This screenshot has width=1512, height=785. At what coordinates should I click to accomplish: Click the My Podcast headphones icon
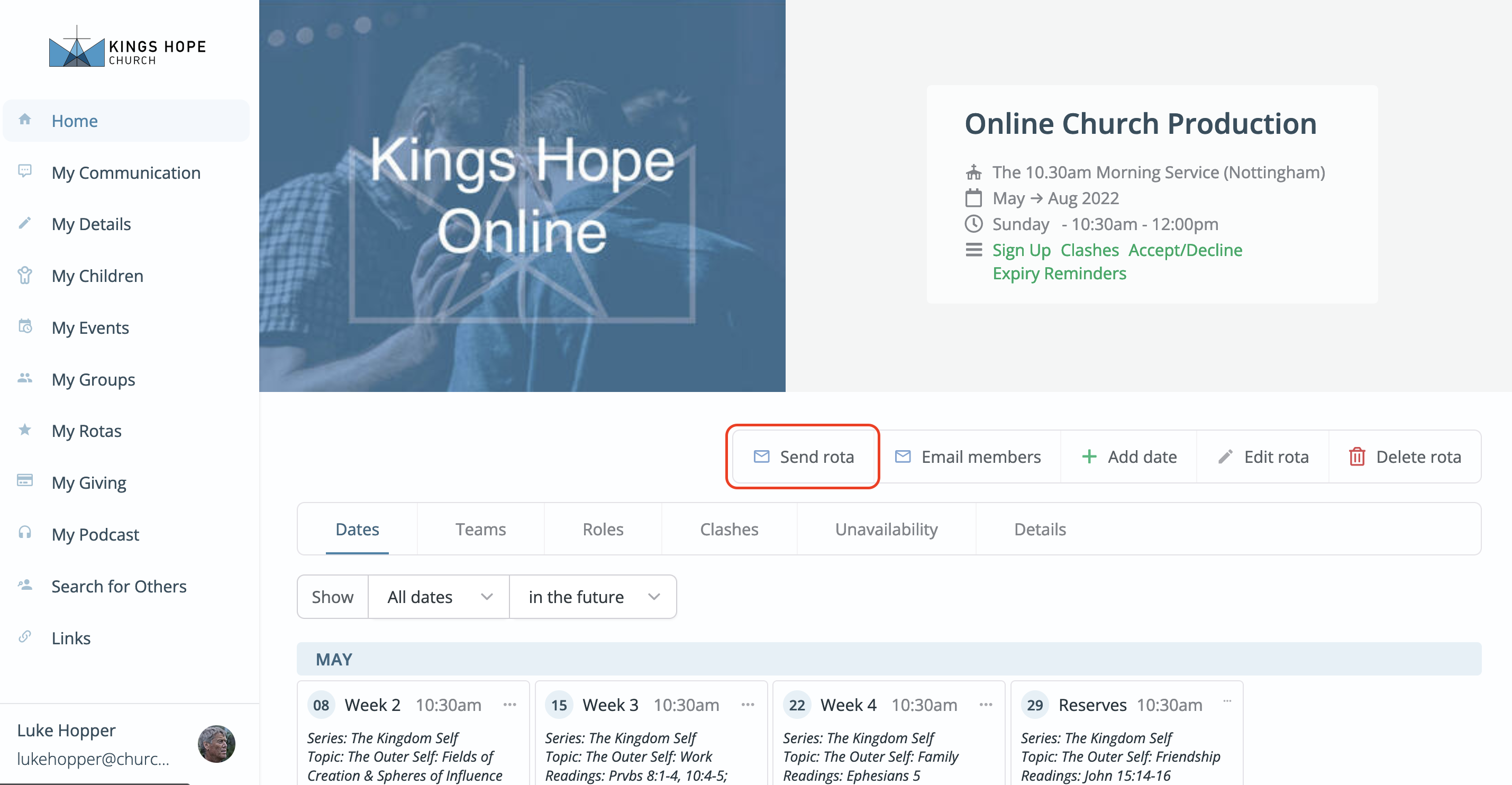pos(25,533)
